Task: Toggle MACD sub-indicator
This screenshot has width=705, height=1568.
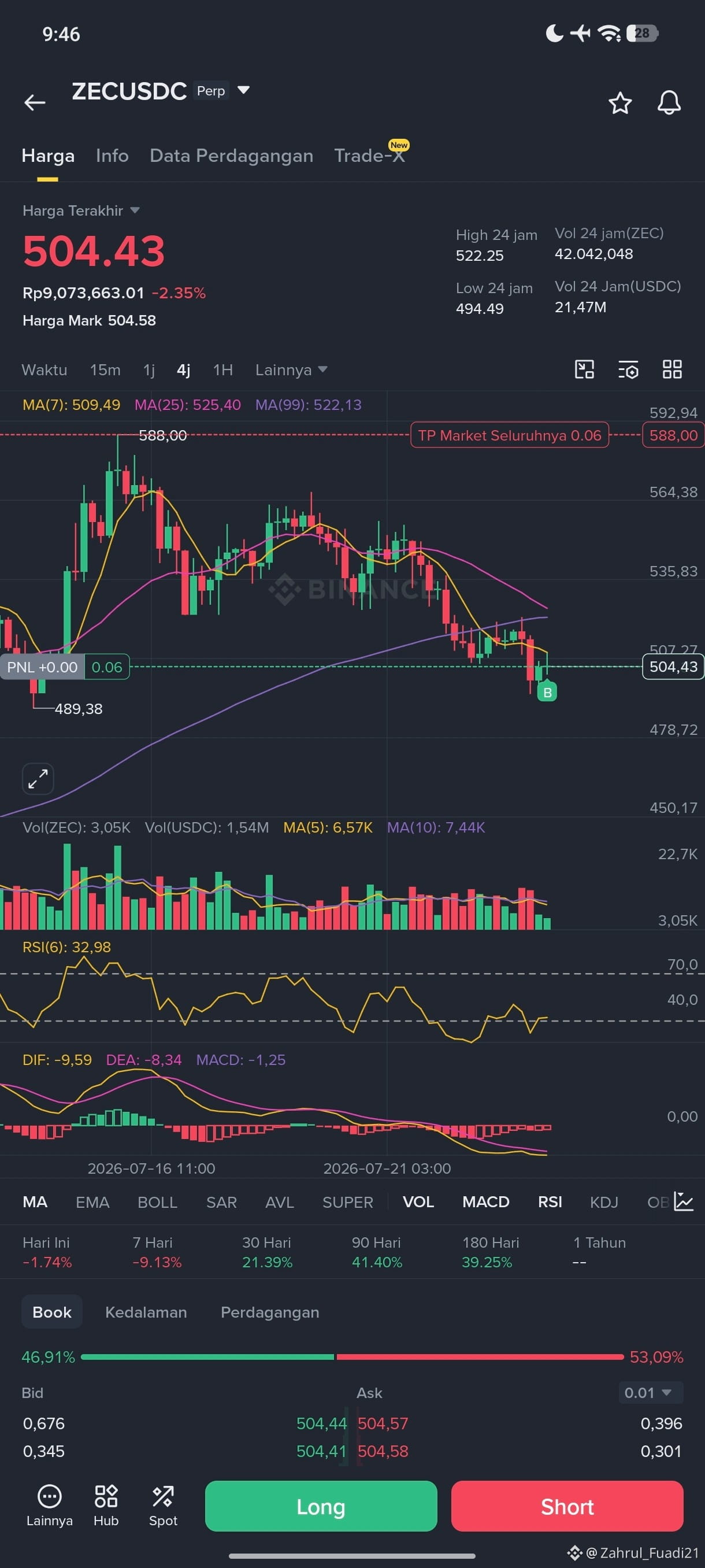Action: 485,1202
